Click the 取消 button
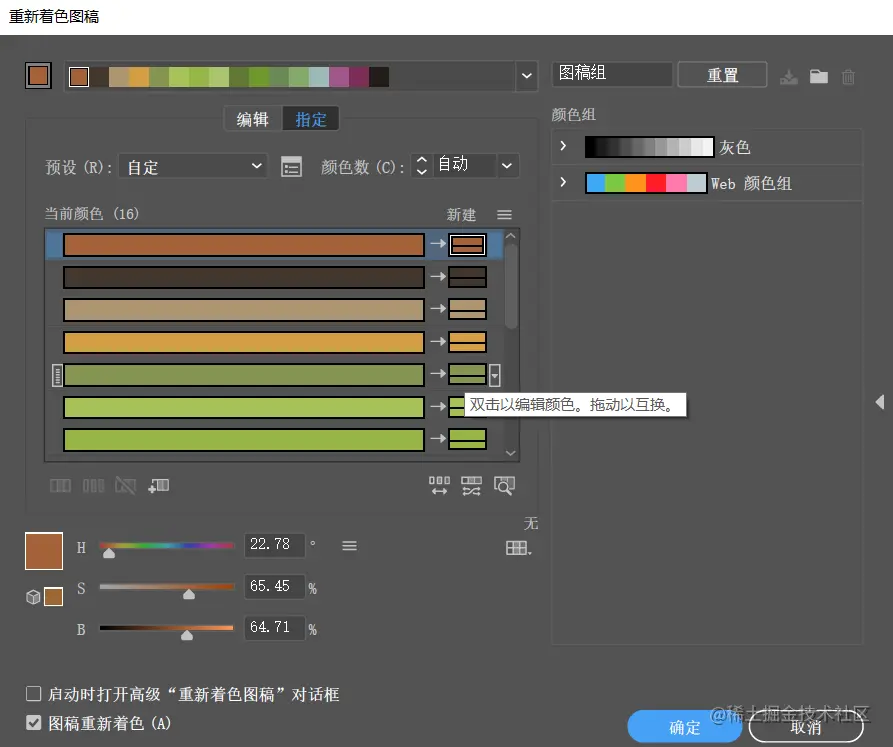The height and width of the screenshot is (747, 893). click(806, 727)
